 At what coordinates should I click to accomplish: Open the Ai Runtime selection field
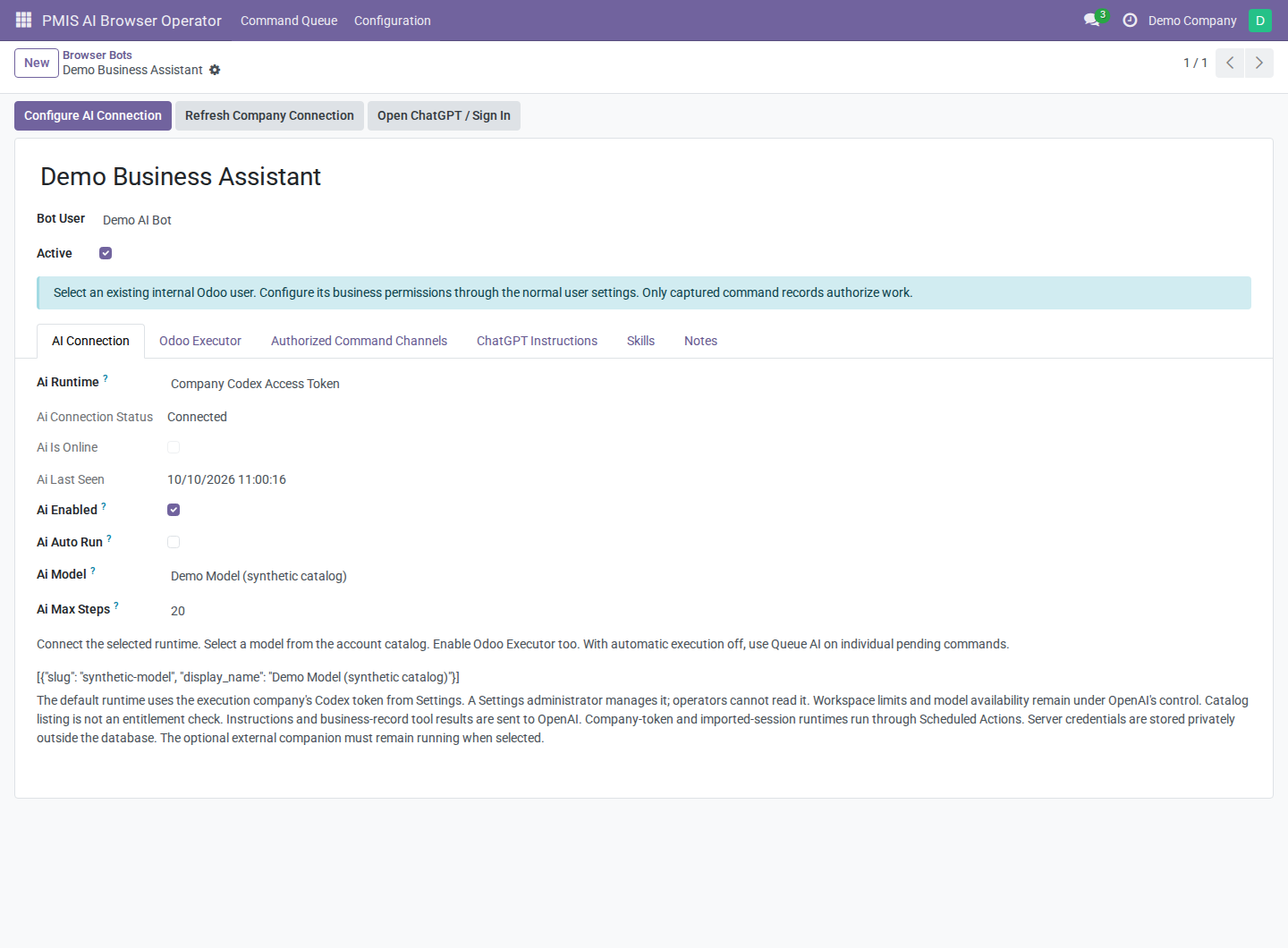pyautogui.click(x=401, y=384)
